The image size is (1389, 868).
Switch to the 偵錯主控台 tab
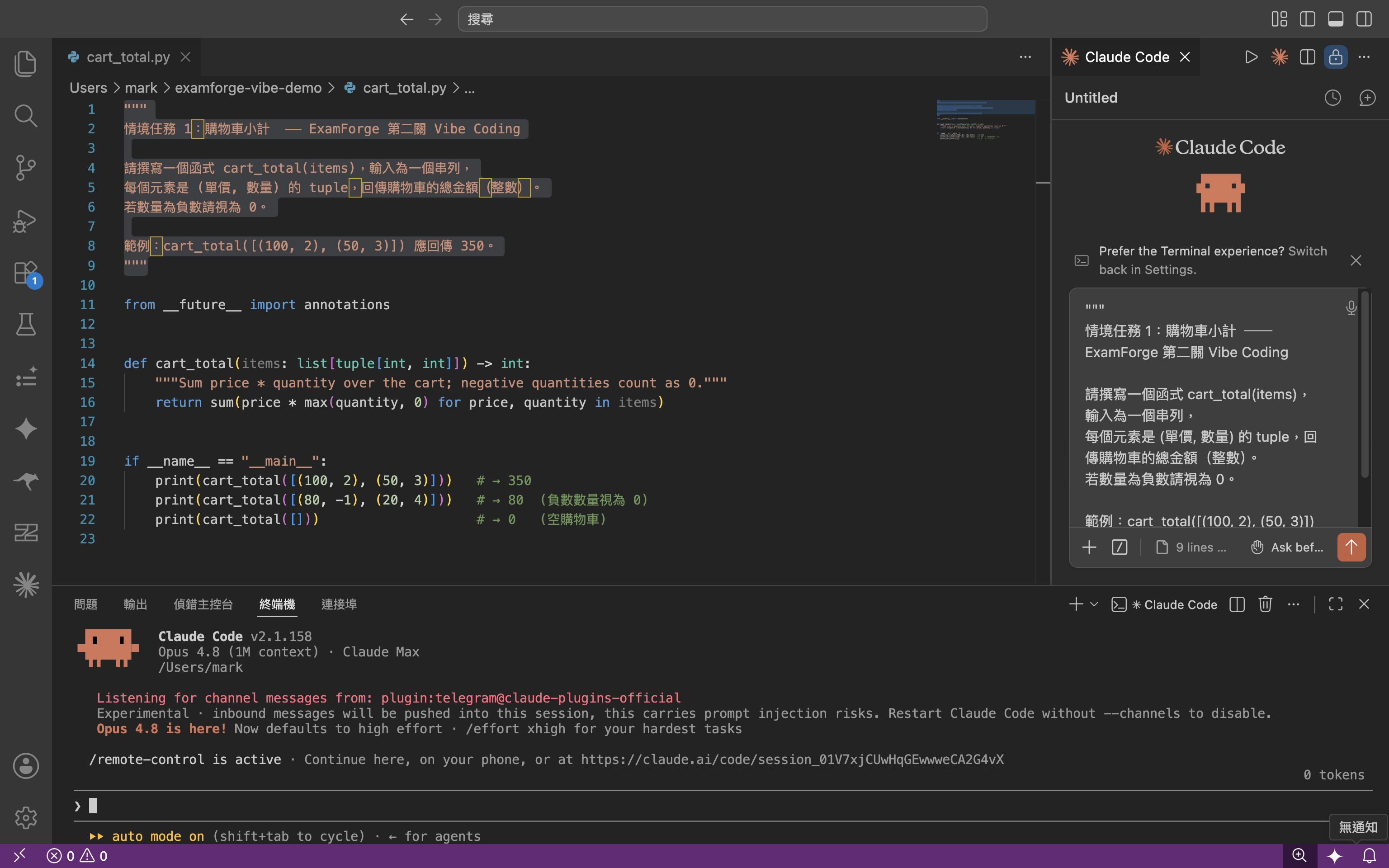point(203,604)
